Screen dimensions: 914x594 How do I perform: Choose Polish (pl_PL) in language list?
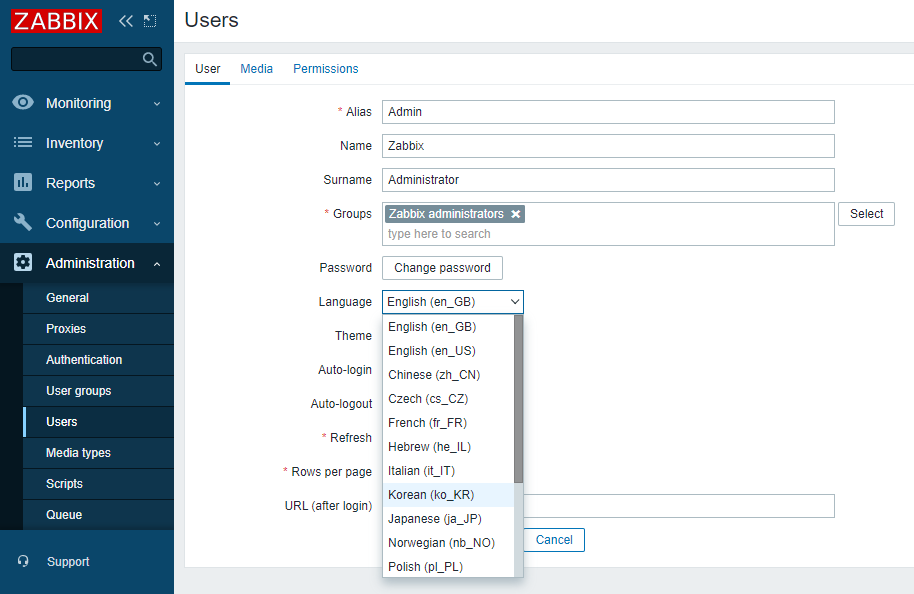[x=448, y=566]
